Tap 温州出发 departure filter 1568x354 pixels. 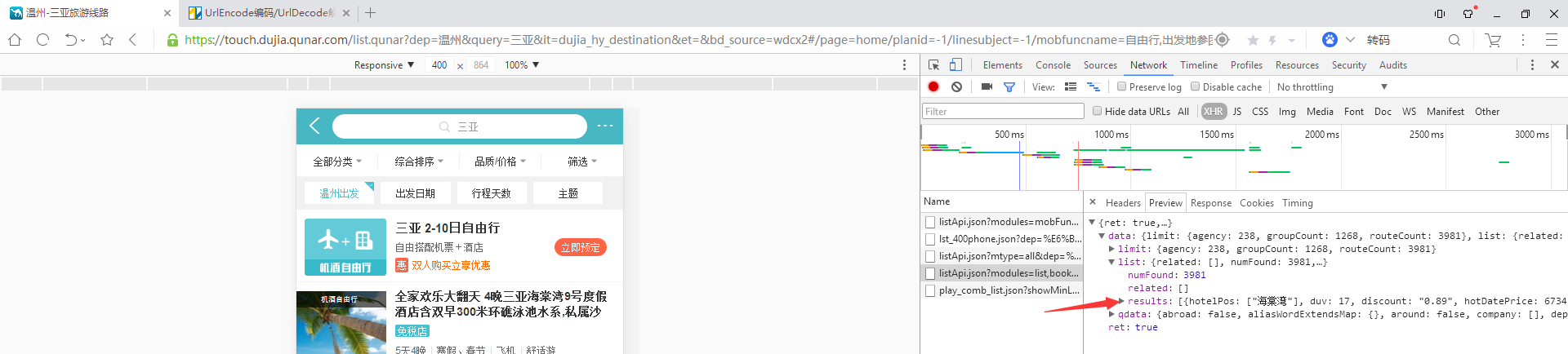340,193
